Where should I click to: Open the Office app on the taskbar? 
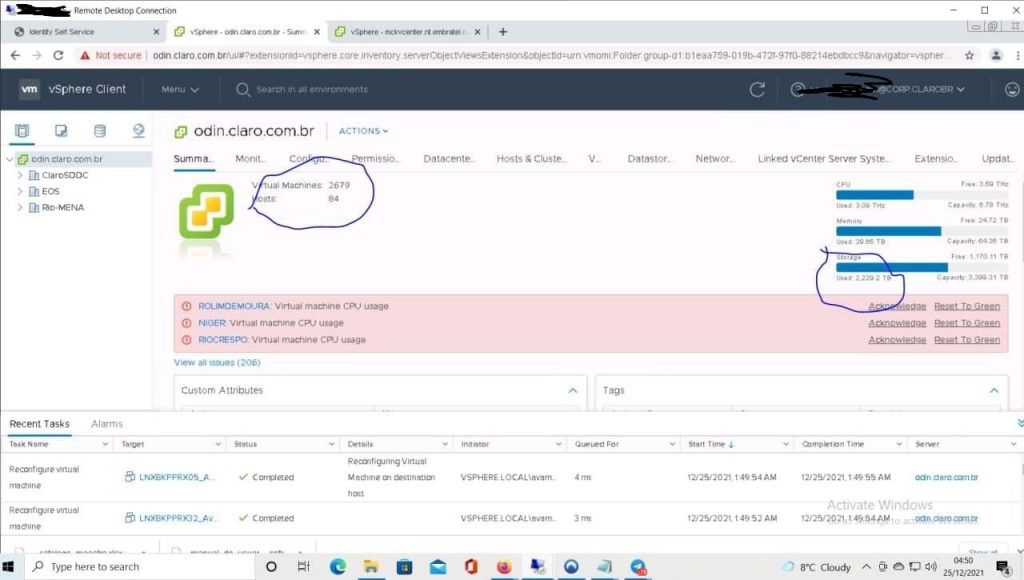471,566
